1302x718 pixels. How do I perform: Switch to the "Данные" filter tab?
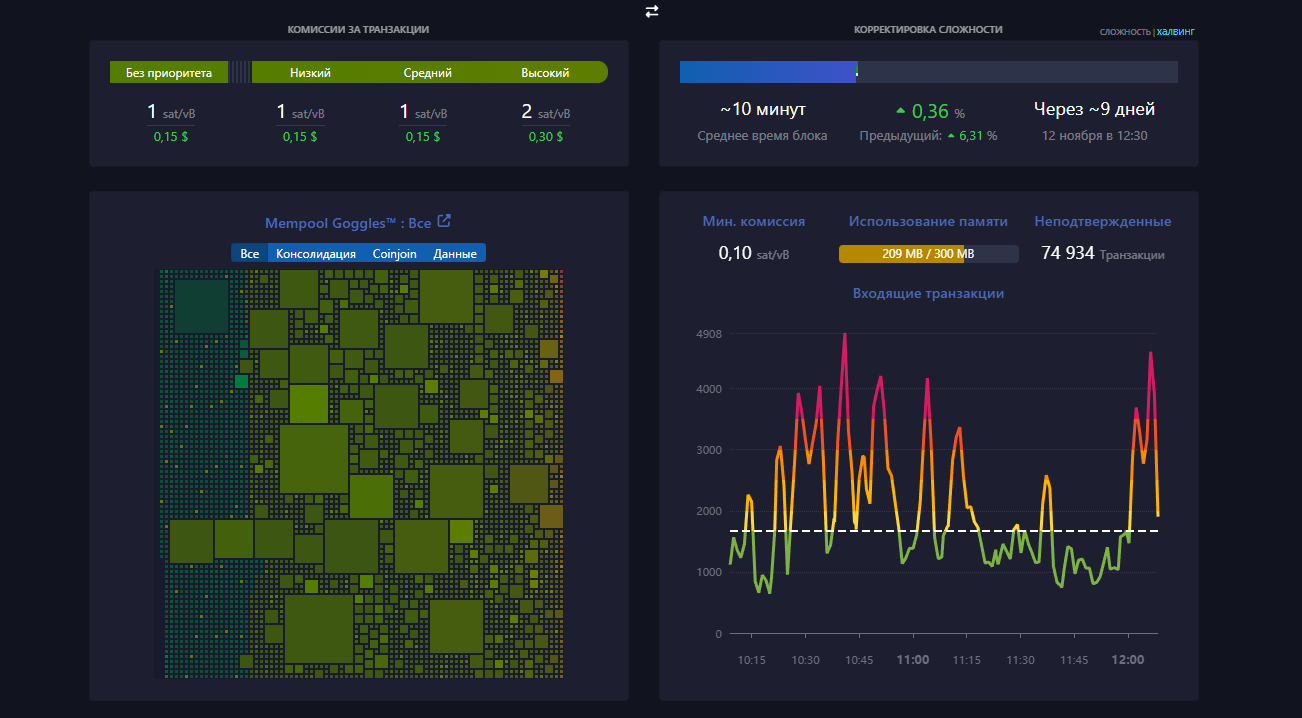454,254
